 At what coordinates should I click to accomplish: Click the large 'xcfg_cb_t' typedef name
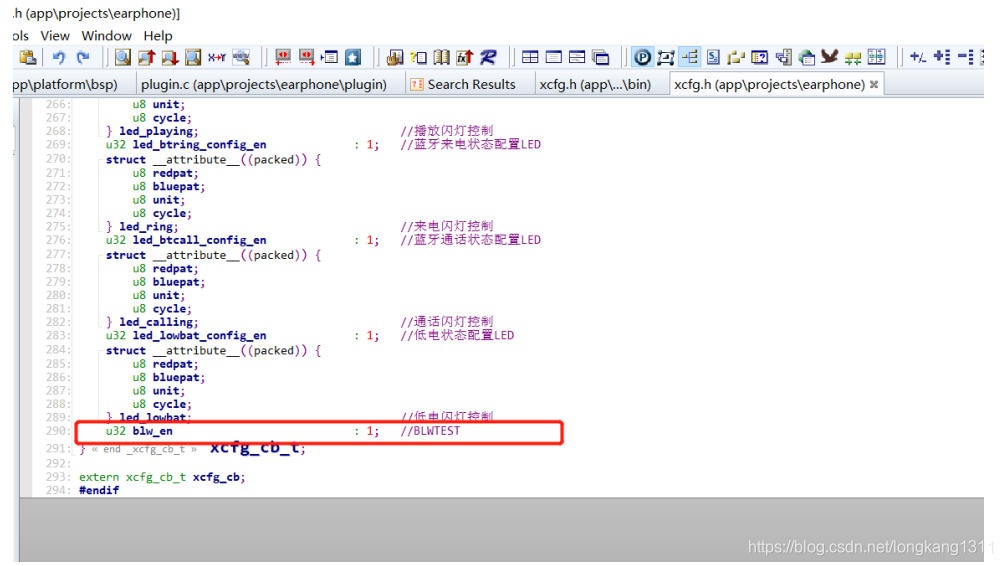[254, 447]
